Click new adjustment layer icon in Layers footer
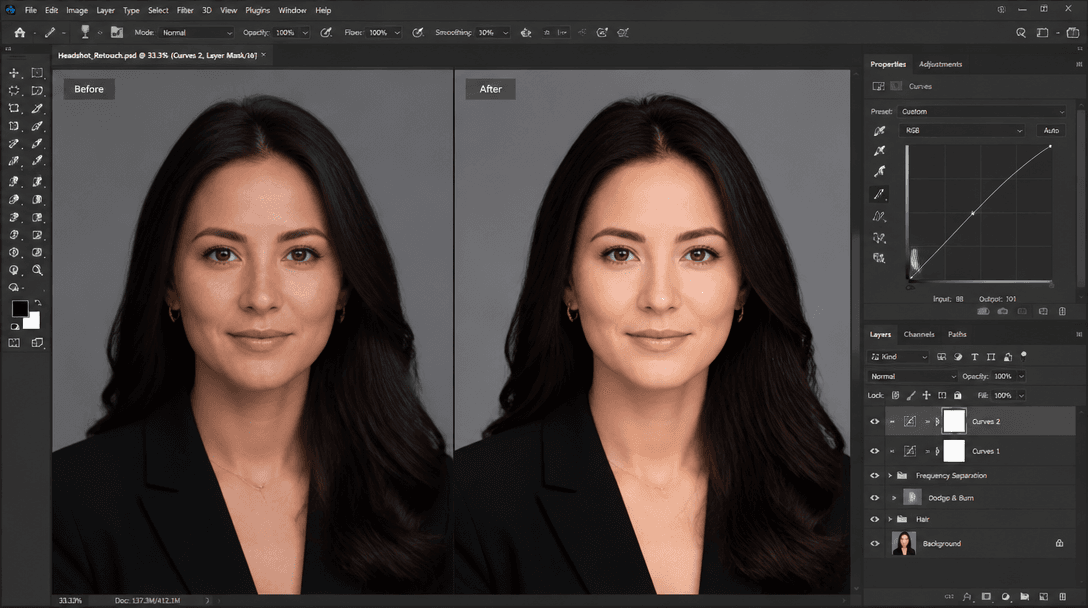This screenshot has height=608, width=1088. (1005, 597)
